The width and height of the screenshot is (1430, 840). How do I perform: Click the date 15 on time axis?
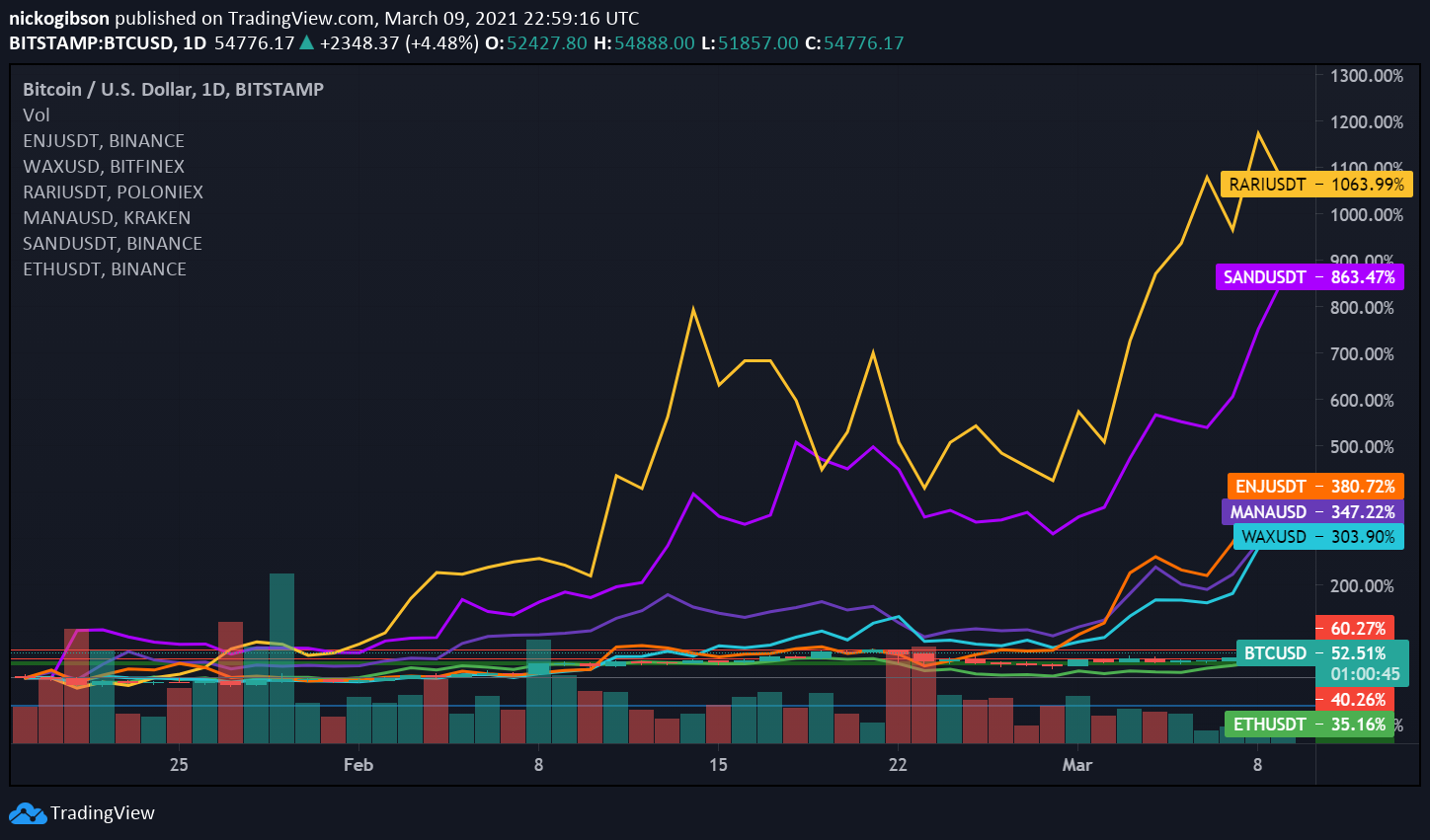click(718, 765)
